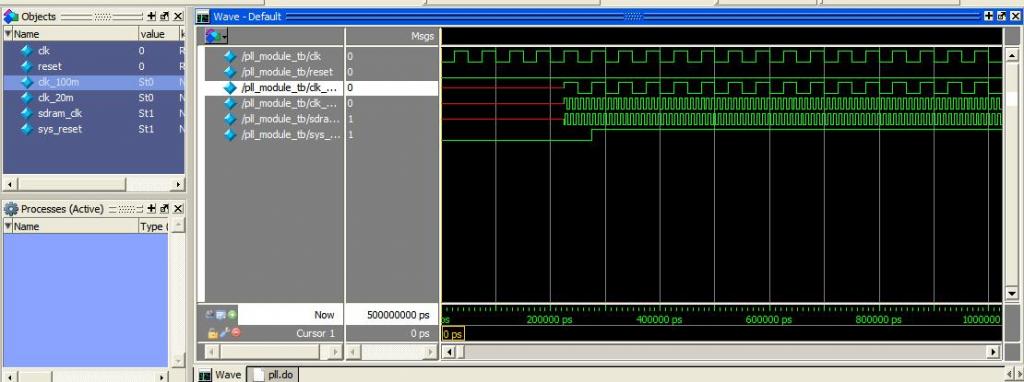Click the Type column header in Processes
The width and height of the screenshot is (1024, 382).
pyautogui.click(x=154, y=227)
